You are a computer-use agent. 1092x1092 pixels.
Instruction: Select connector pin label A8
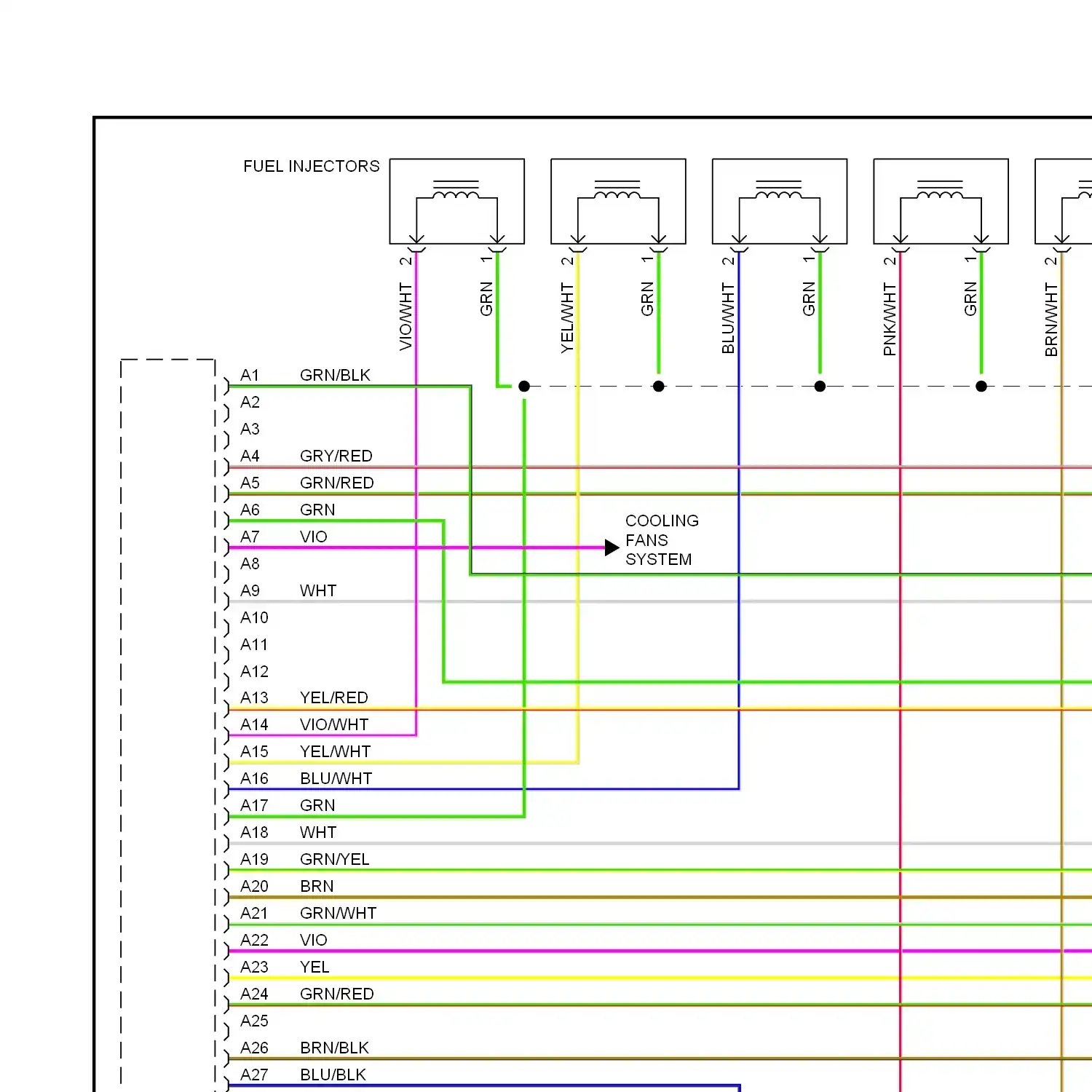point(250,564)
